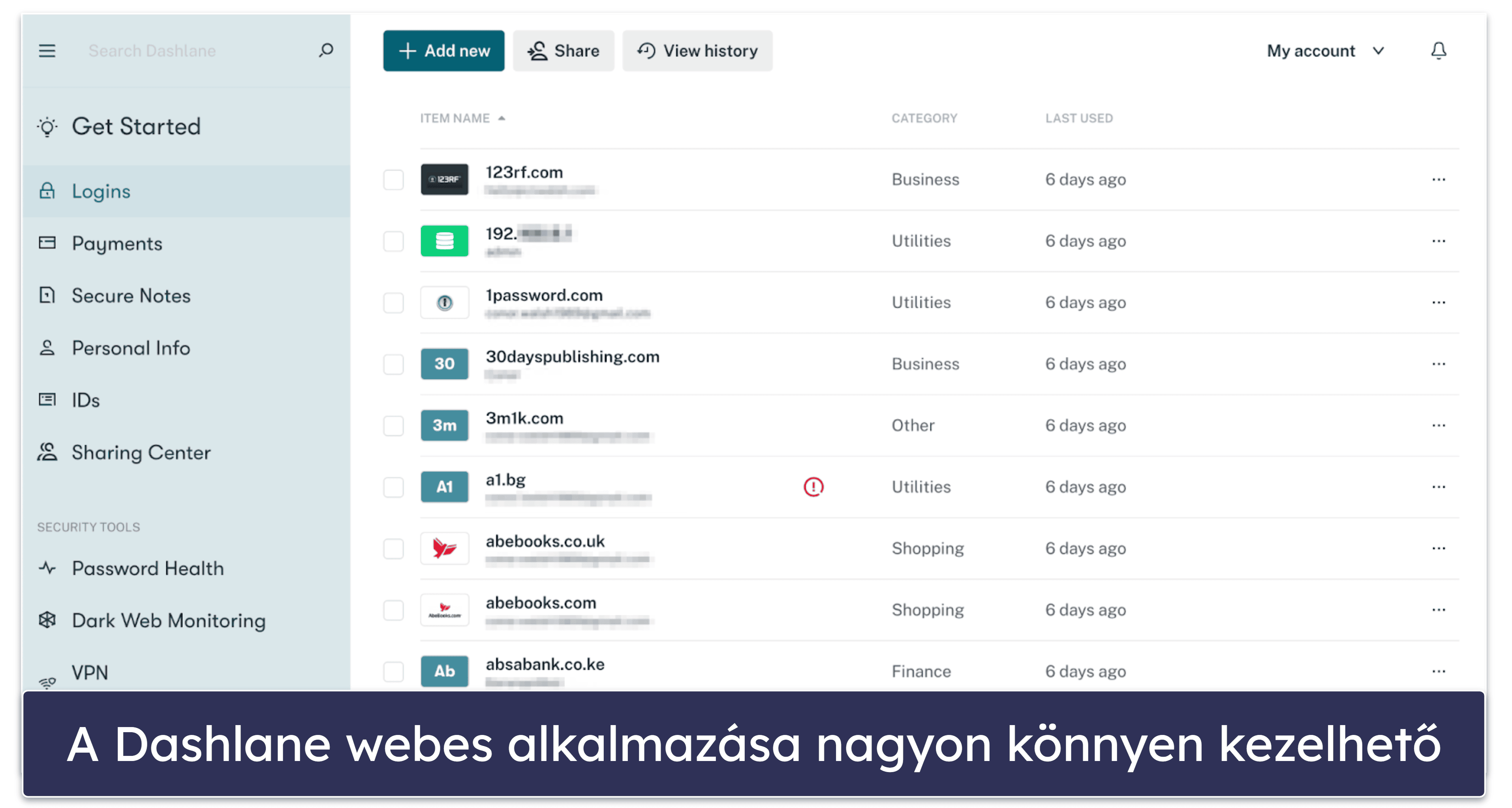This screenshot has width=1512, height=808.
Task: Click the 3m icon for 3m1k.com
Action: coord(444,425)
